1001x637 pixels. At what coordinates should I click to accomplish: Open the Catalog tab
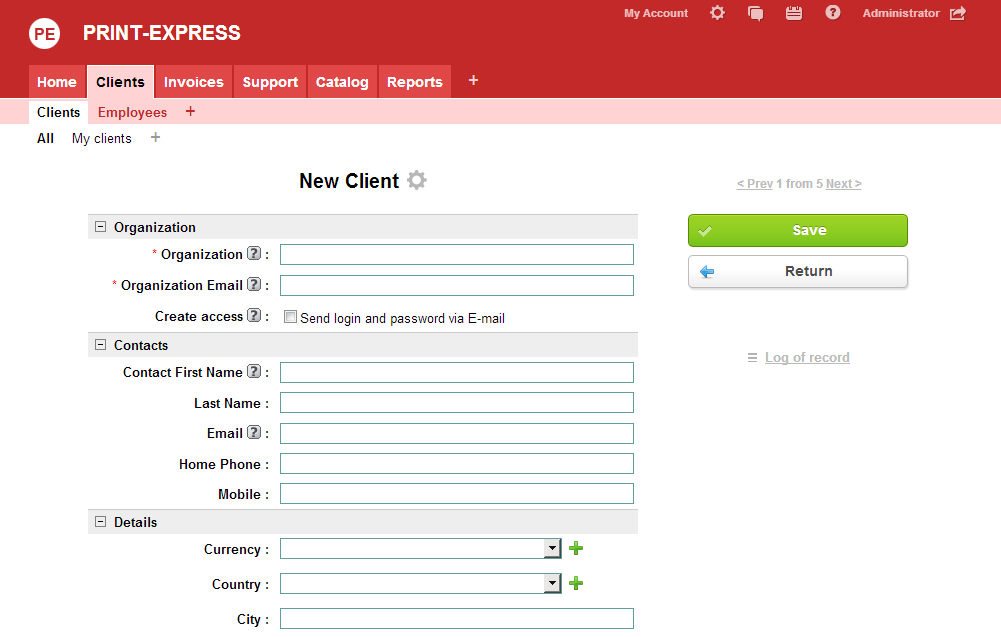click(342, 82)
